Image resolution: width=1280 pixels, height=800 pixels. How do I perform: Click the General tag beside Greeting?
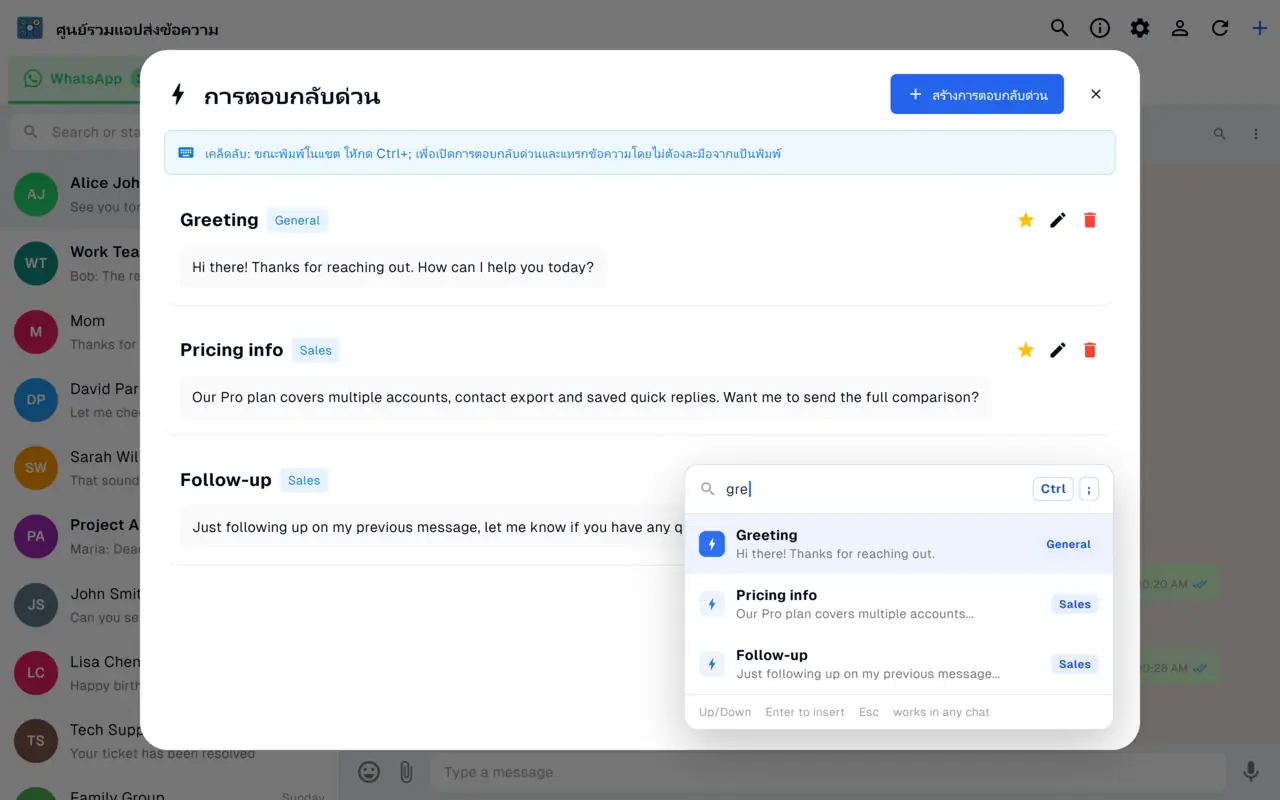297,220
